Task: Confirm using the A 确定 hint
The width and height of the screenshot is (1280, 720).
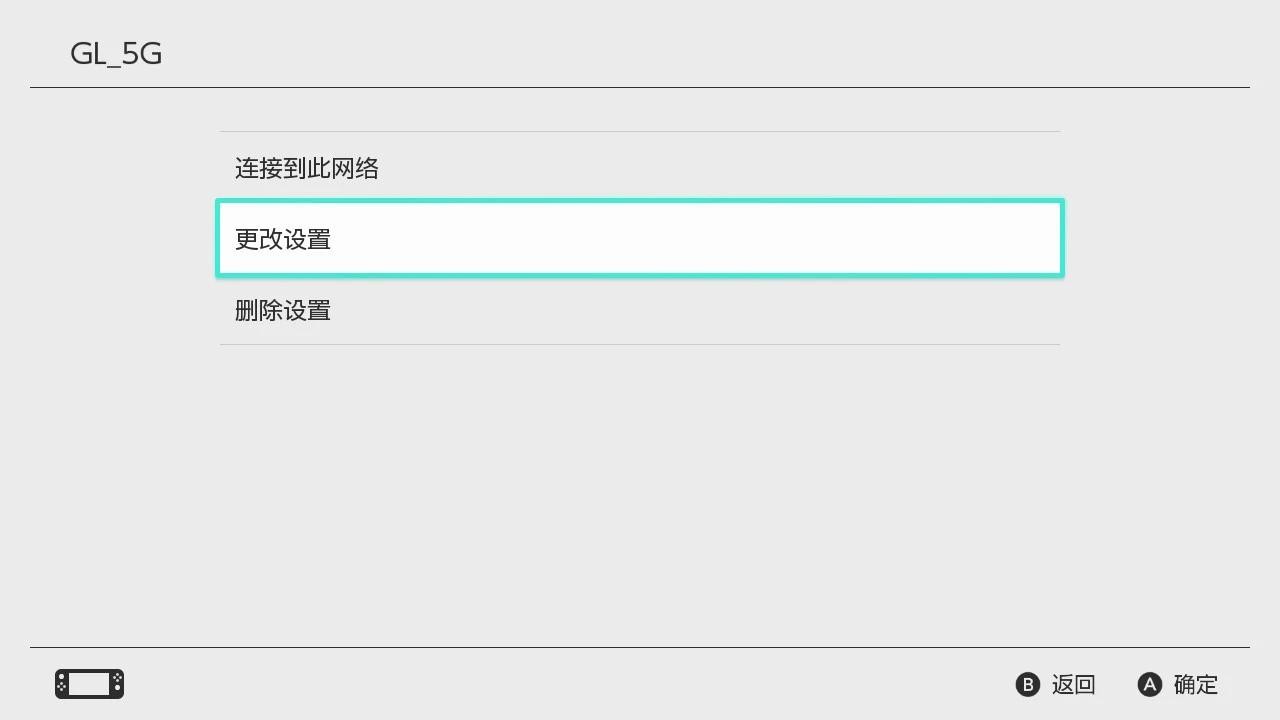Action: (x=1177, y=684)
